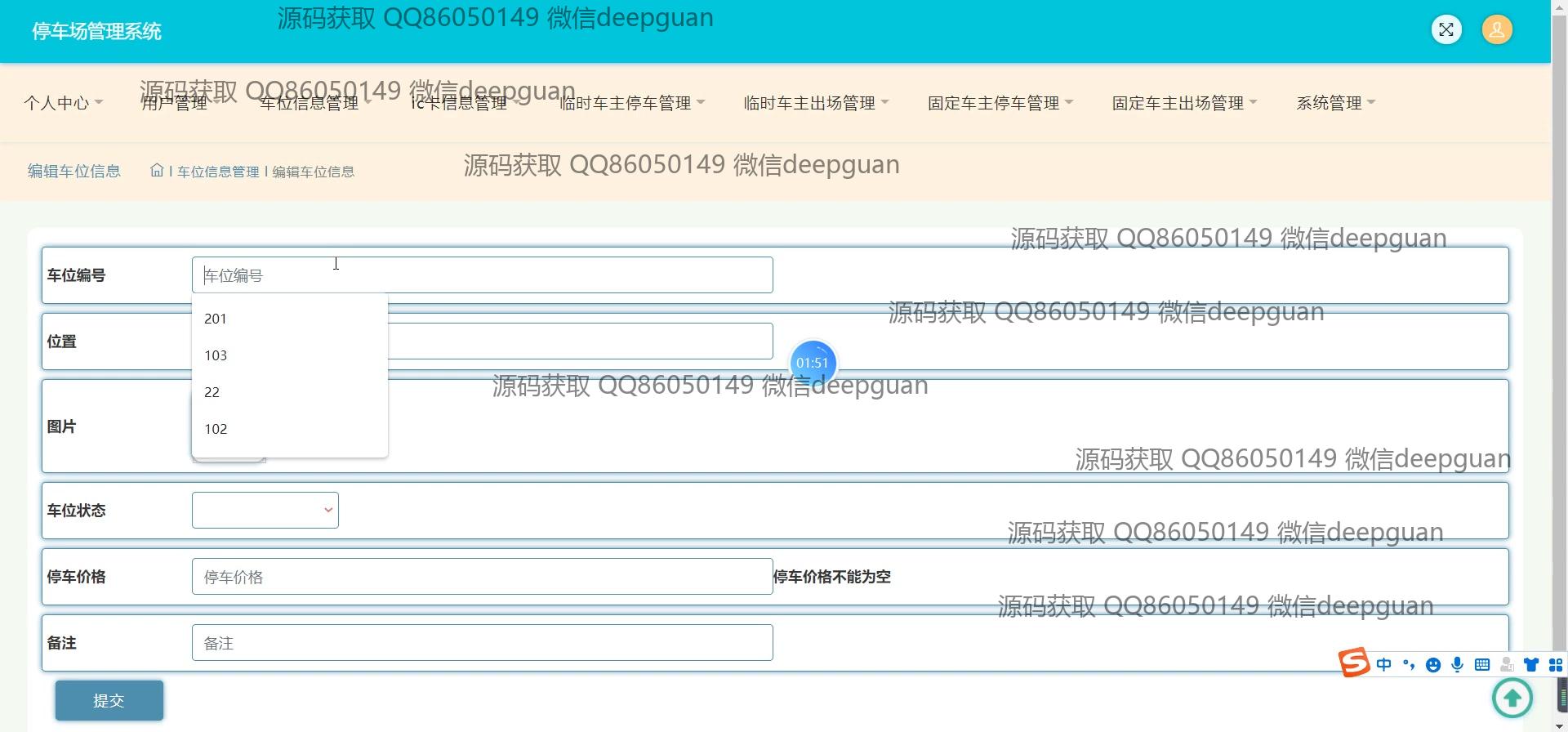
Task: Toggle Sogou 中 Chinese/English input mode
Action: [1383, 665]
